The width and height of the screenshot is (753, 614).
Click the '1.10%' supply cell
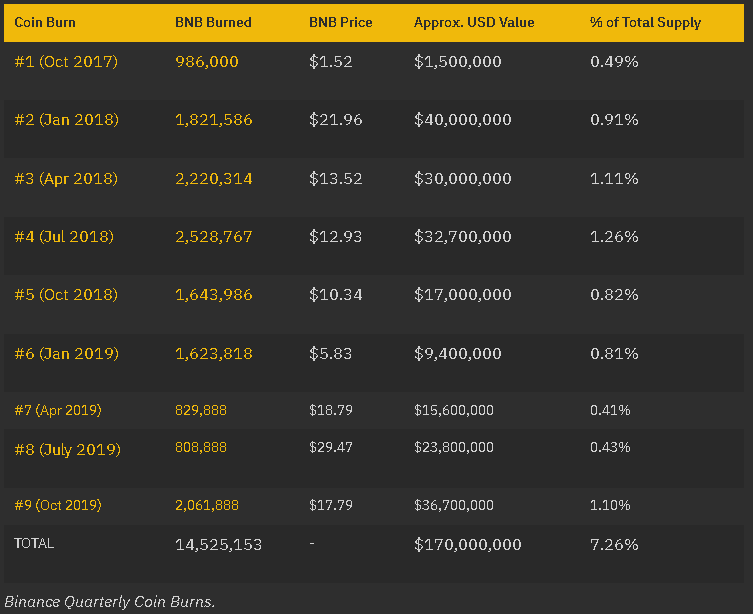(x=610, y=506)
